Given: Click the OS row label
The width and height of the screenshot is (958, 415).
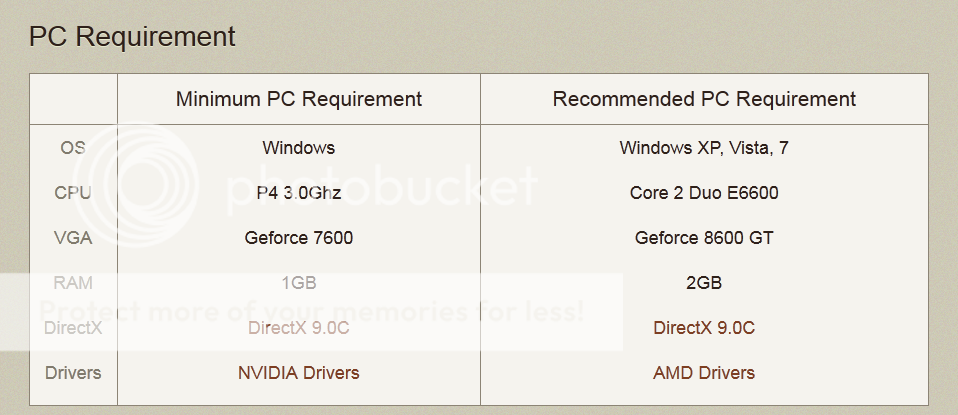Looking at the screenshot, I should tap(73, 148).
